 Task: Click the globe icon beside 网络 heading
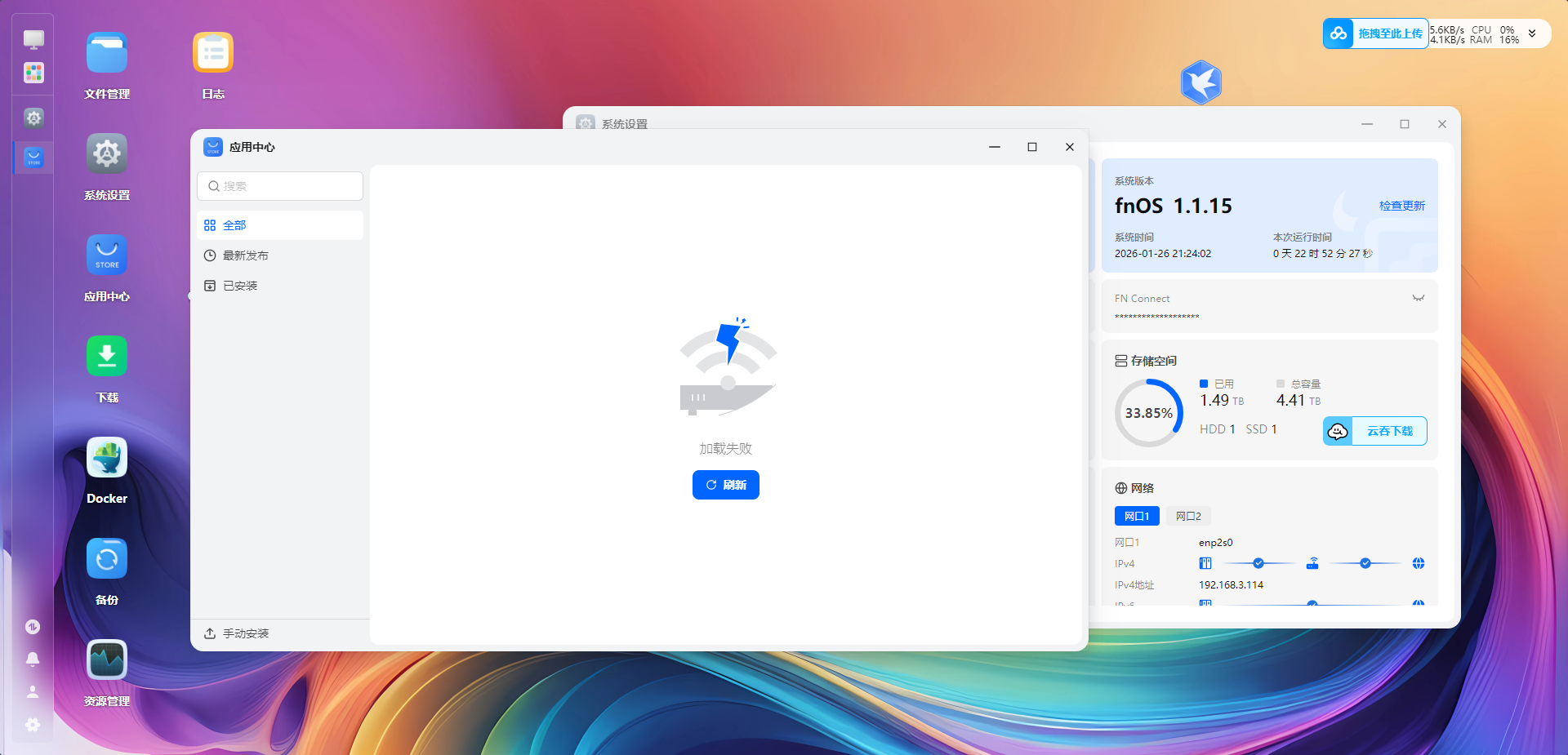click(x=1121, y=488)
